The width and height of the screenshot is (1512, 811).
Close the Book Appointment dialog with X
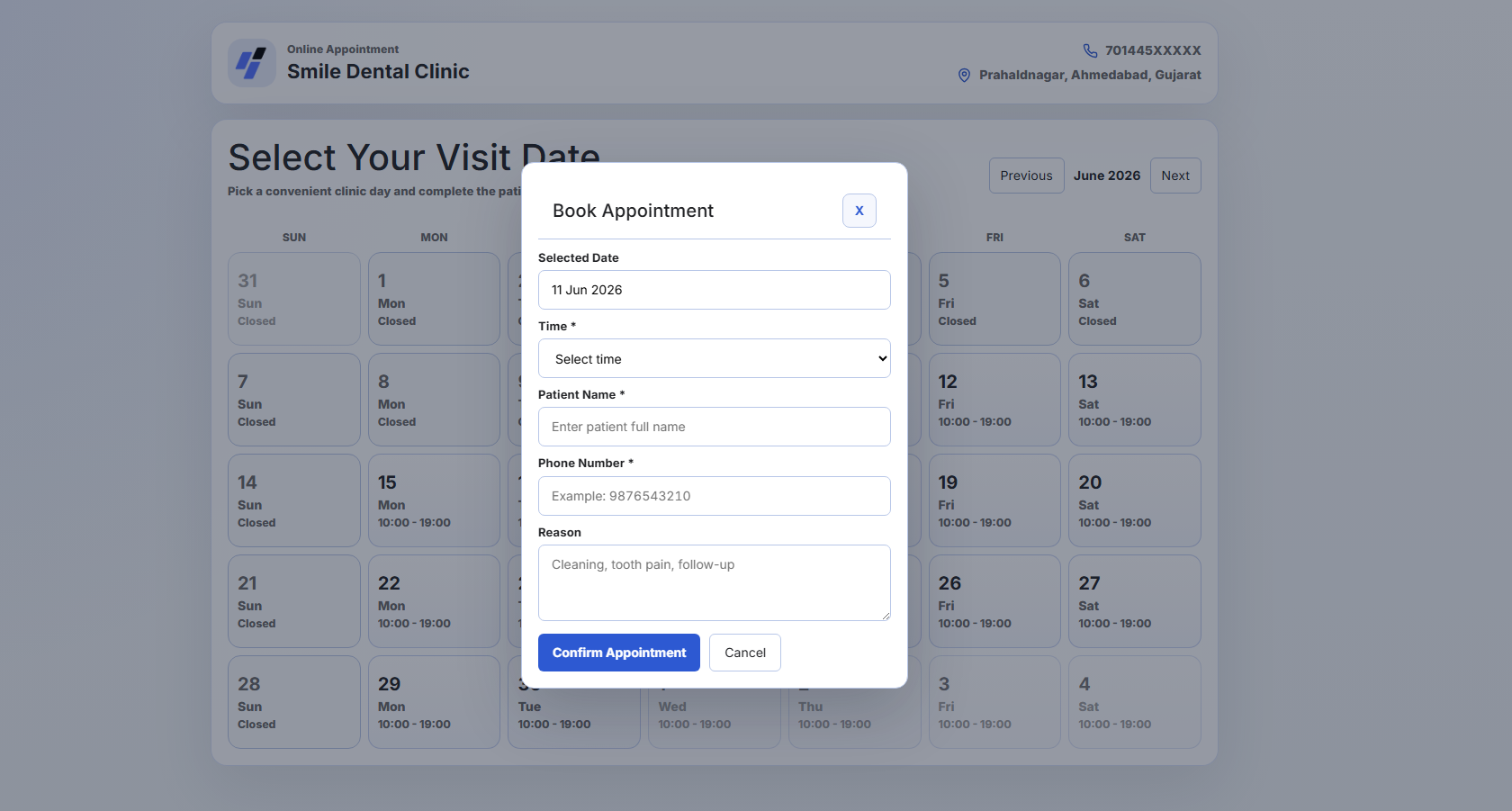(x=859, y=211)
